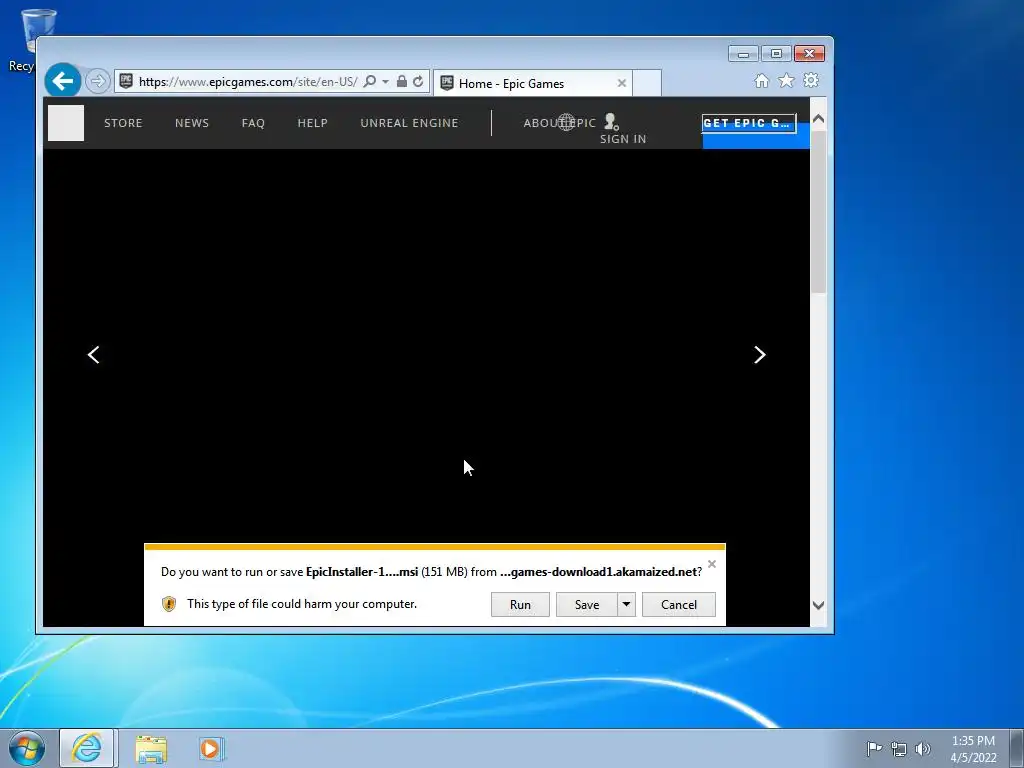Click the GET EPIC GAMES button
The width and height of the screenshot is (1024, 768).
(x=749, y=123)
